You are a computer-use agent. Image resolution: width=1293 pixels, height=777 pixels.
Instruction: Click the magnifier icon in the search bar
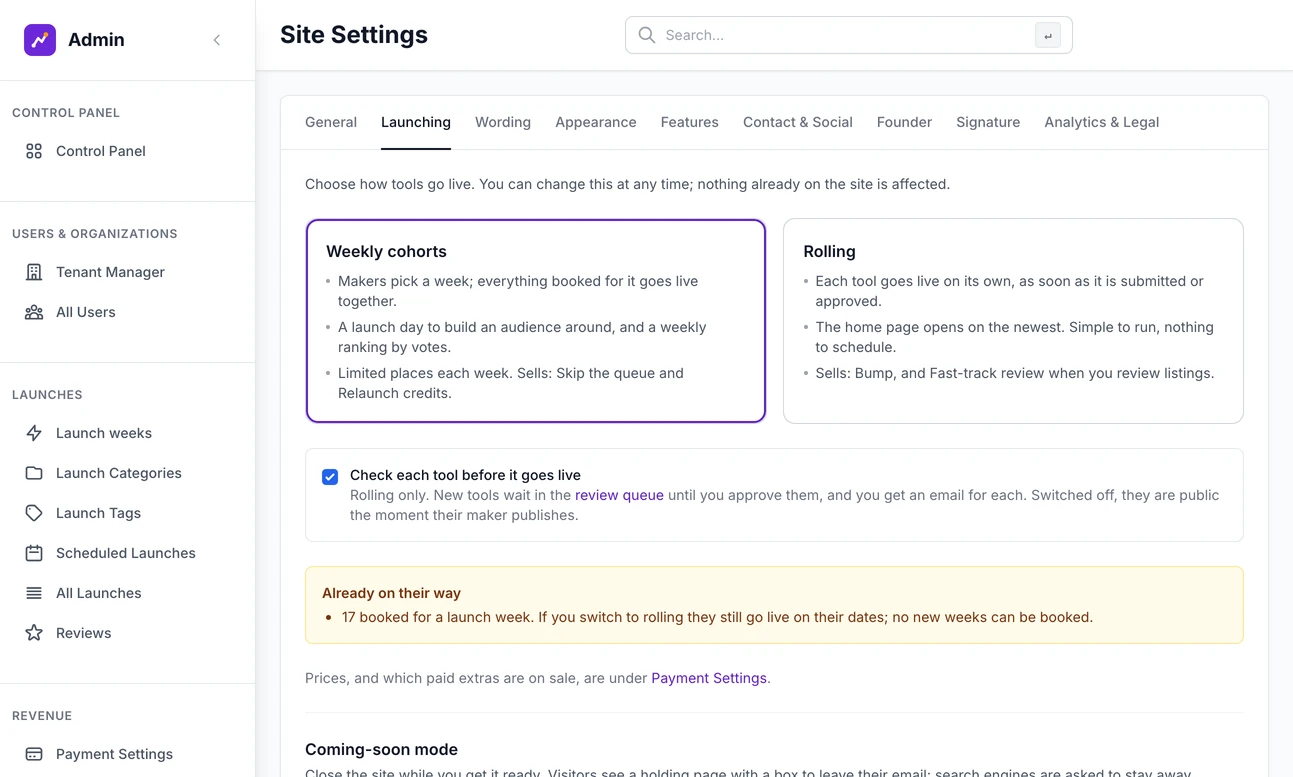(647, 35)
